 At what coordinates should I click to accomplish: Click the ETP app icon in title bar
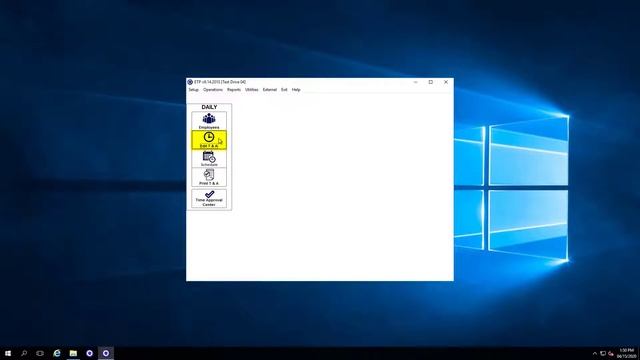pyautogui.click(x=190, y=82)
